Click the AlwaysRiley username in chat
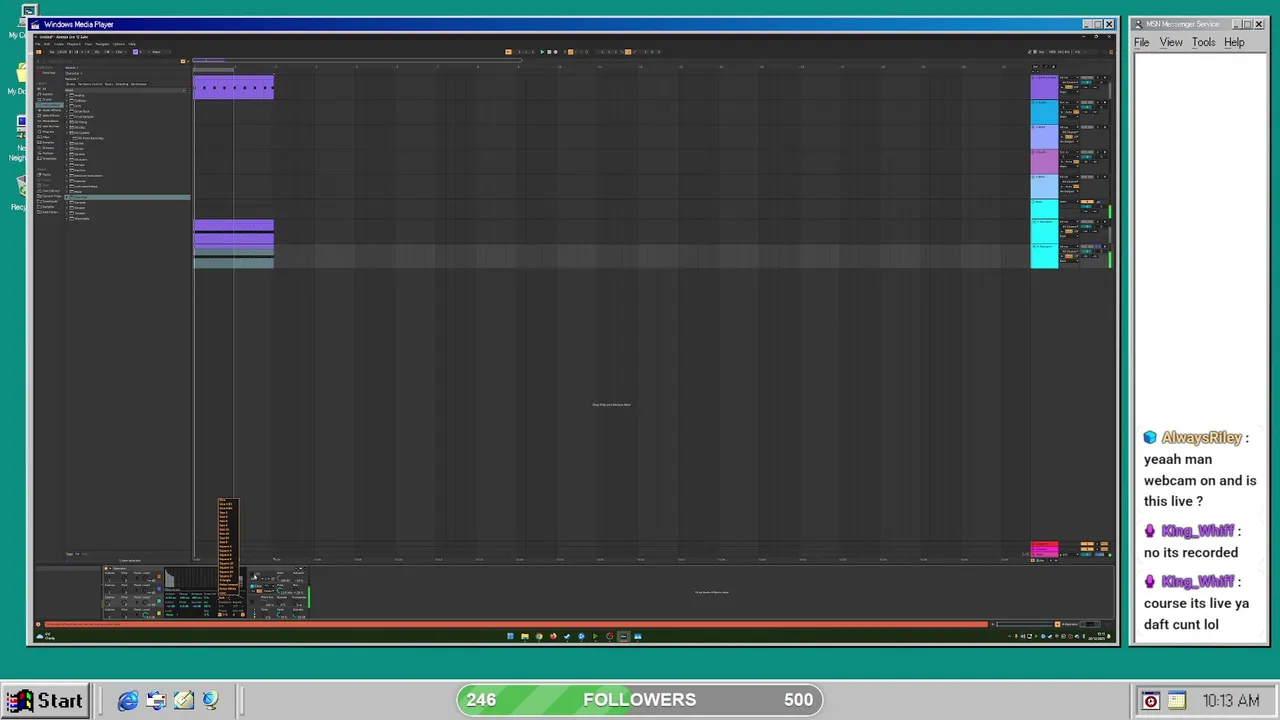Viewport: 1280px width, 720px height. pyautogui.click(x=1201, y=438)
